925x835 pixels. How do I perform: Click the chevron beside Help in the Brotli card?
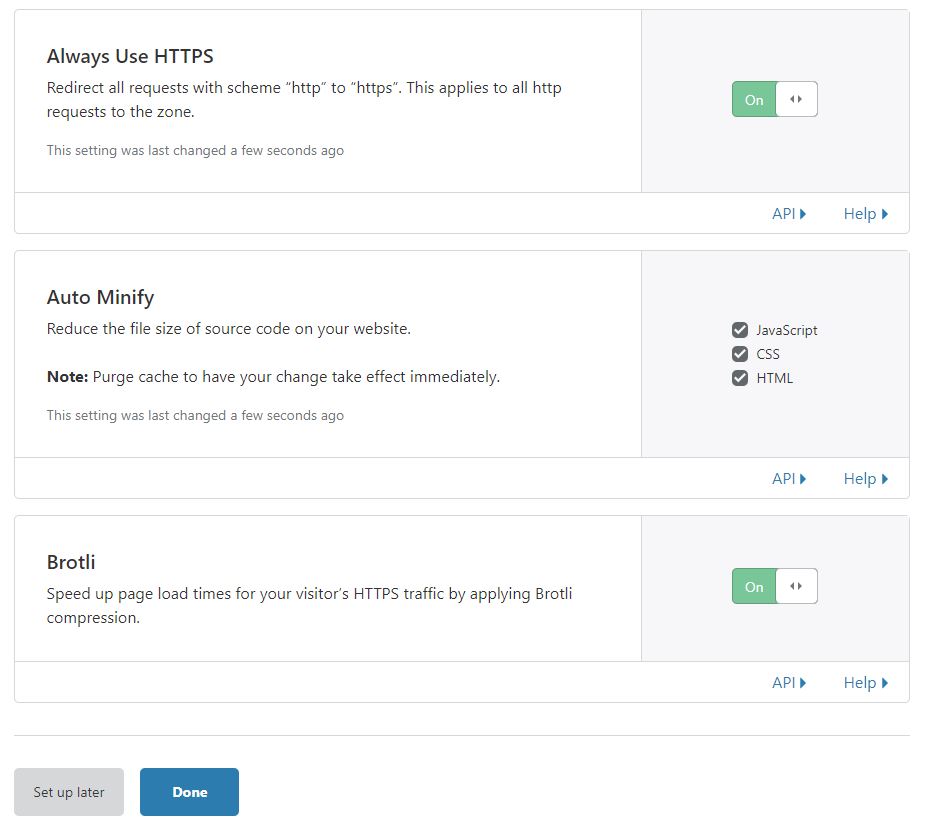click(x=884, y=682)
